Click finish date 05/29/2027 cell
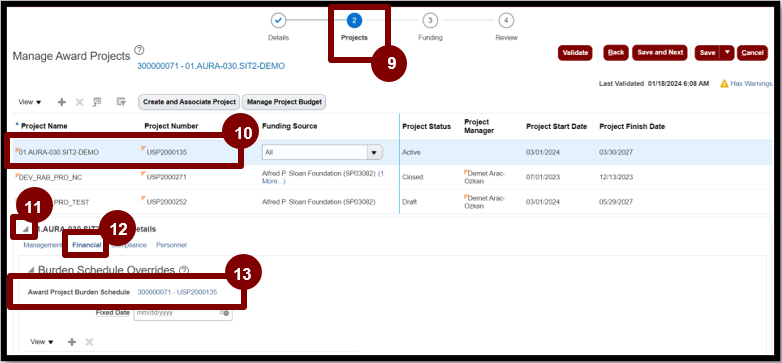Screen dimensions: 782x363 pos(616,202)
